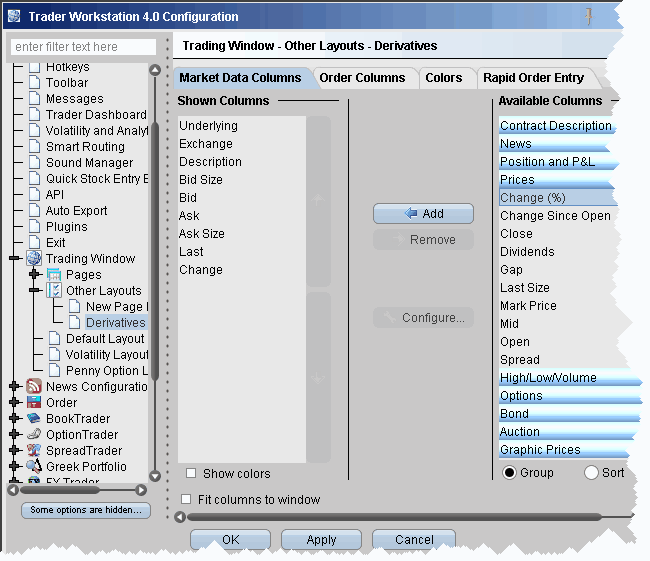Image resolution: width=650 pixels, height=561 pixels.
Task: Click the filter text input field
Action: (84, 47)
